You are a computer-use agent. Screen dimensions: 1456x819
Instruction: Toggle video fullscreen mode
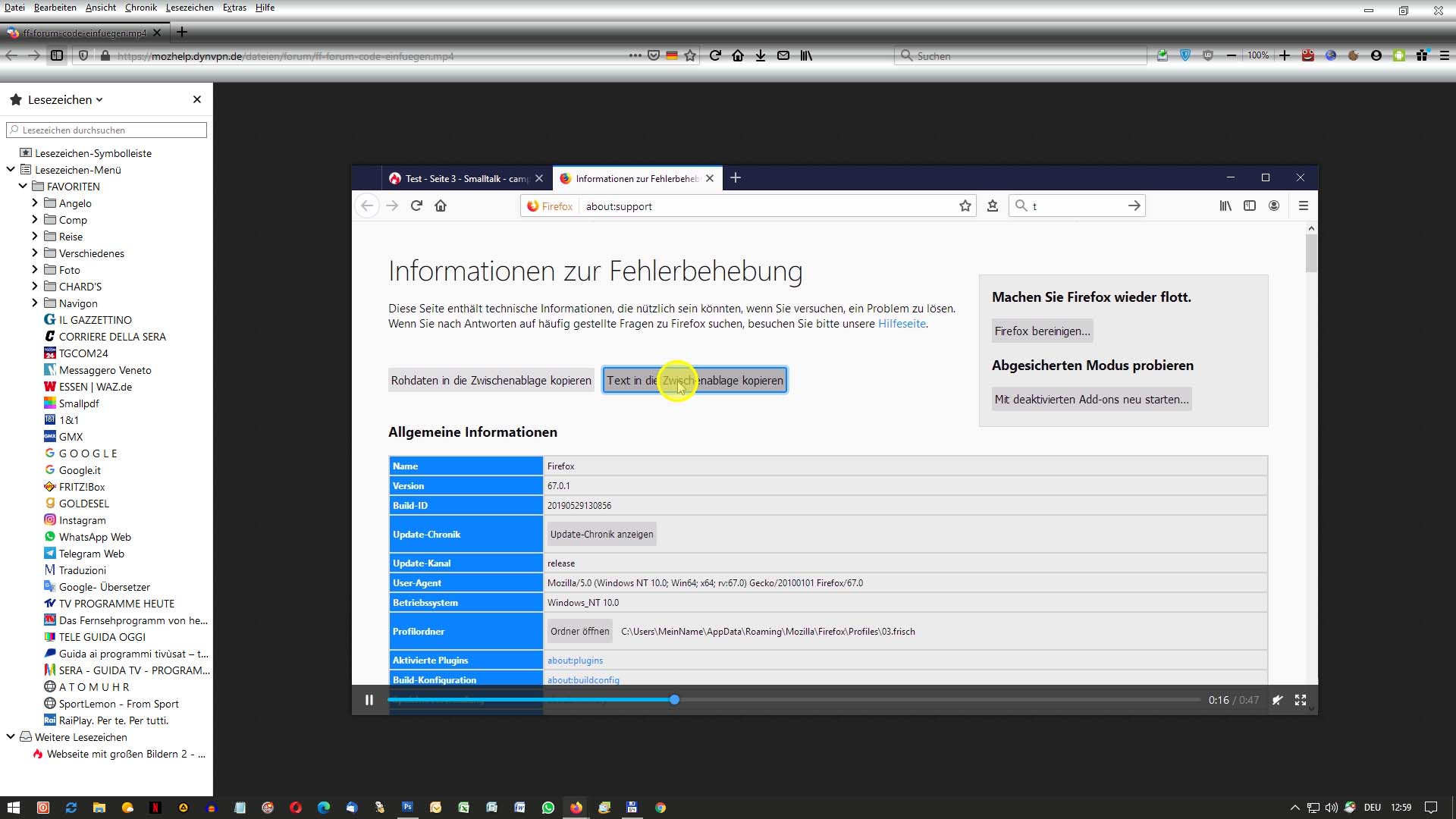(1301, 700)
